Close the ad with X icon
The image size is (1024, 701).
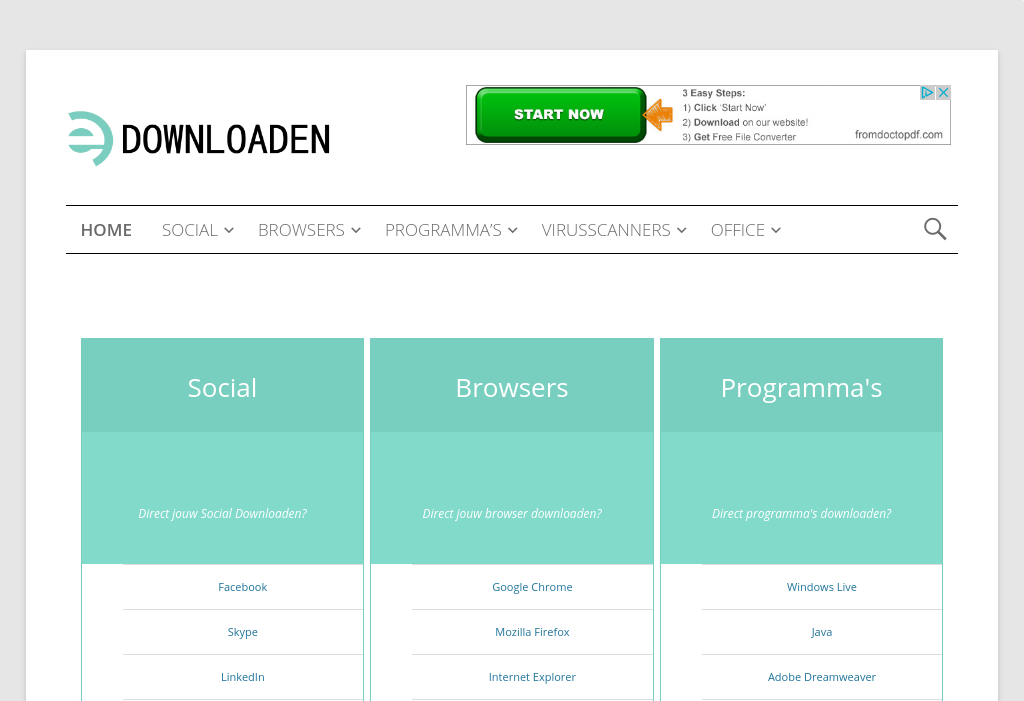(943, 93)
